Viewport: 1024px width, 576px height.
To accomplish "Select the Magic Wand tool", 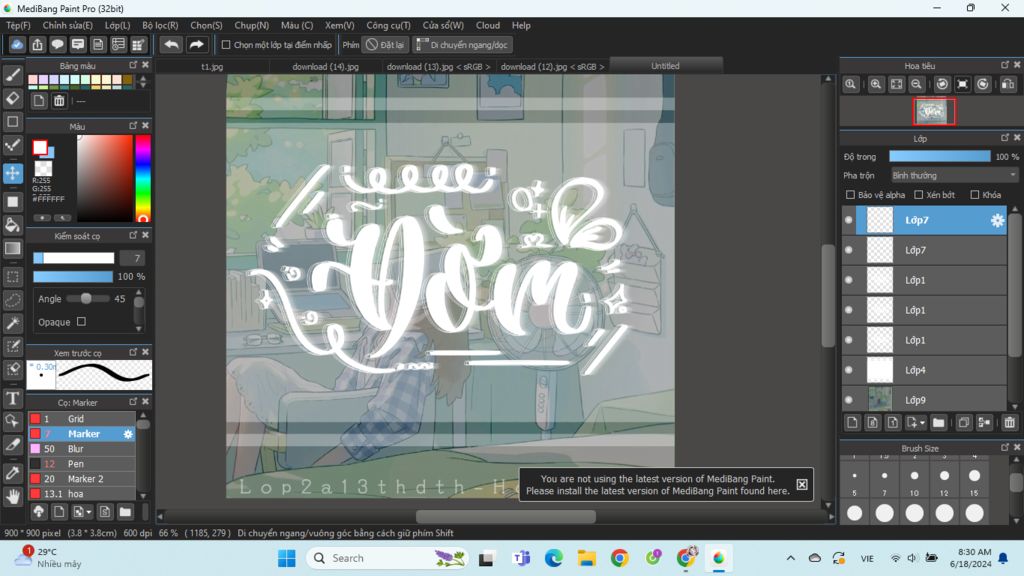I will pyautogui.click(x=12, y=323).
